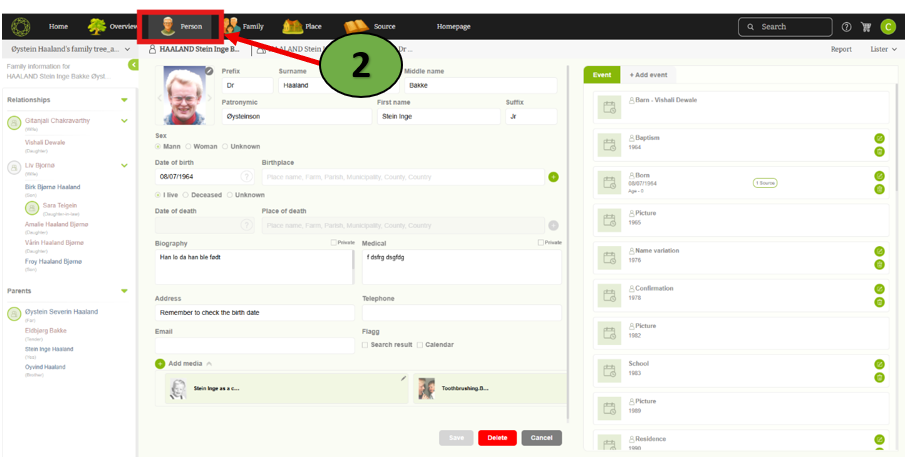Click the green user avatar icon
This screenshot has height=476, width=915.
pos(888,27)
